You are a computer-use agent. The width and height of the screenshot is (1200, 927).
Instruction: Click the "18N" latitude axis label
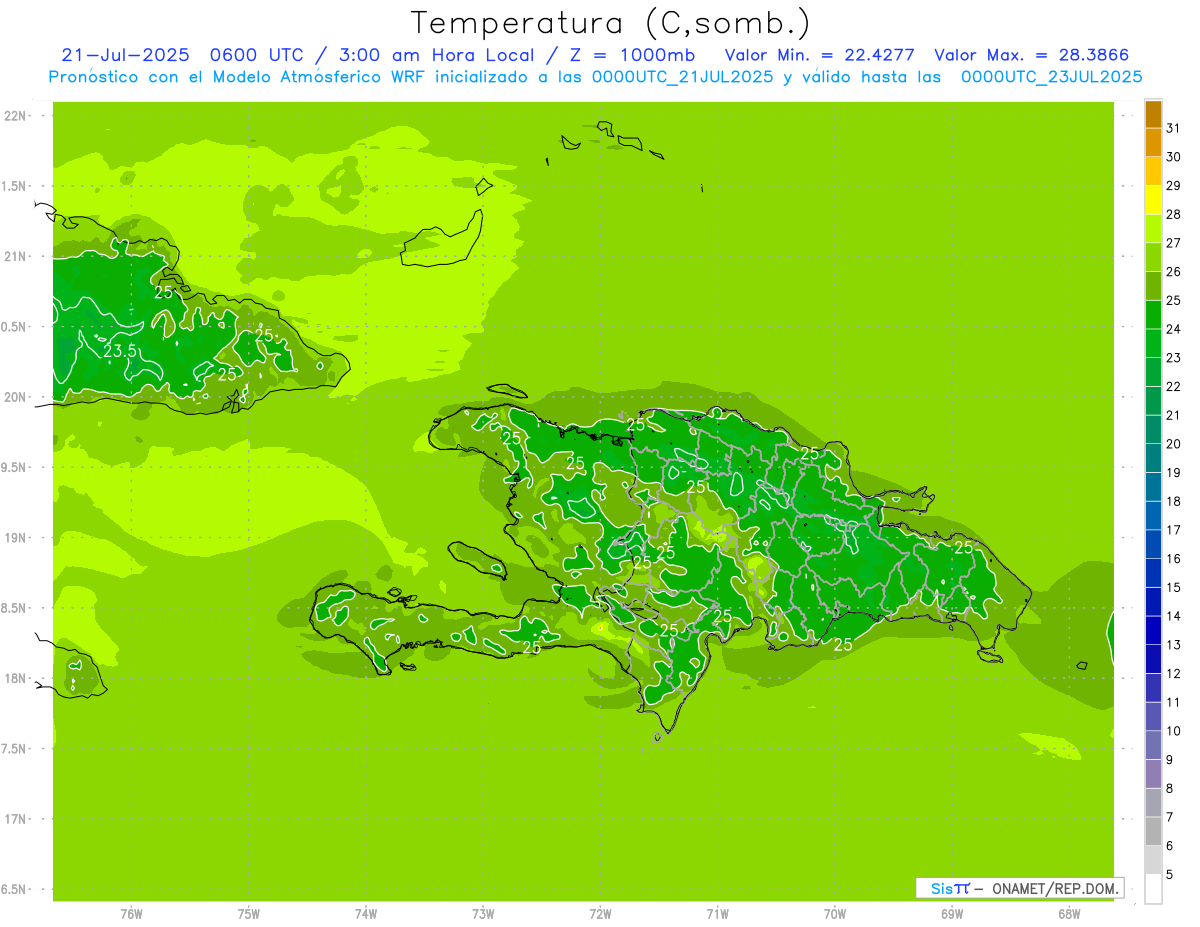(17, 678)
